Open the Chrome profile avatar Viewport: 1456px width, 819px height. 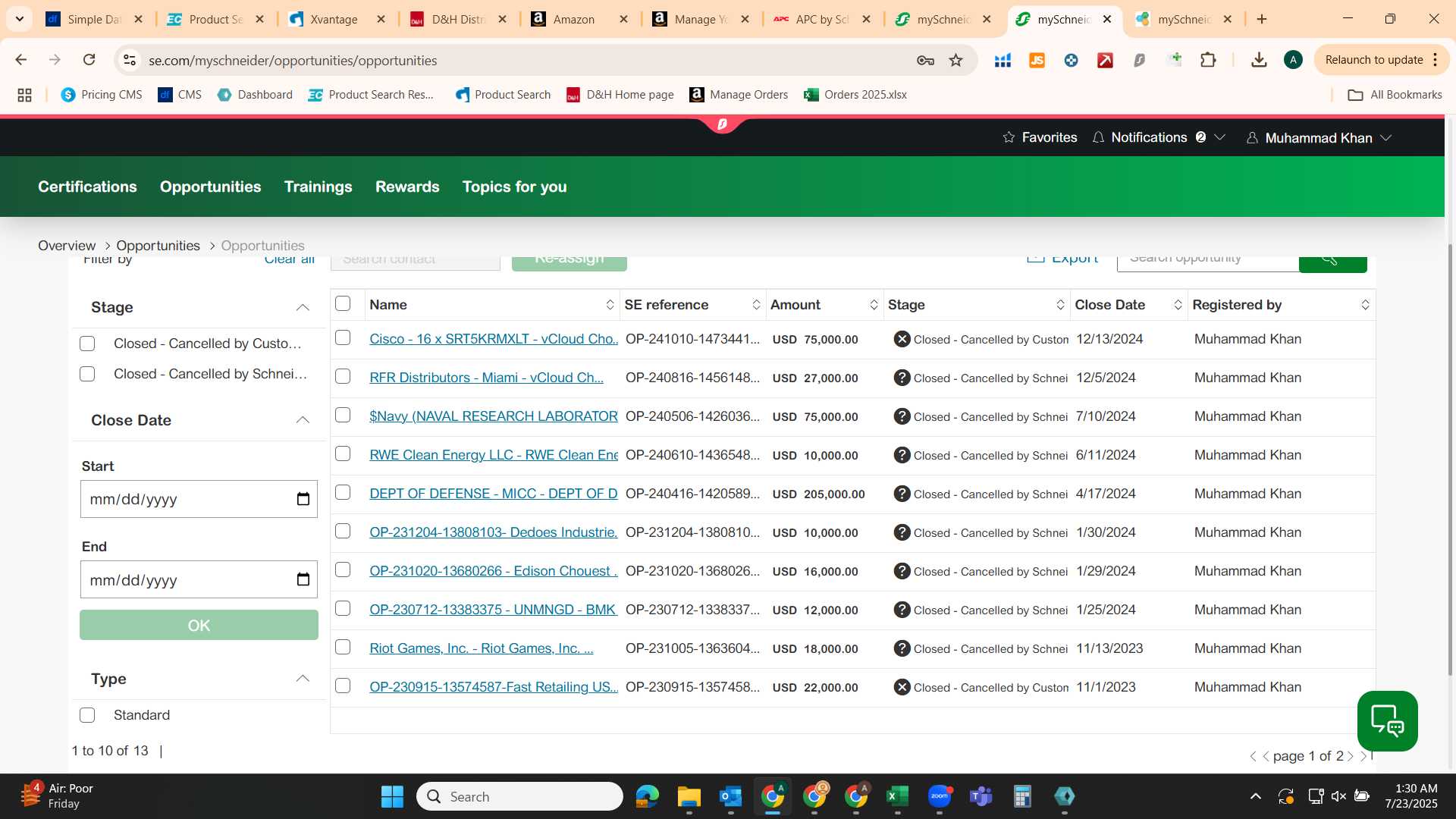click(x=1293, y=60)
